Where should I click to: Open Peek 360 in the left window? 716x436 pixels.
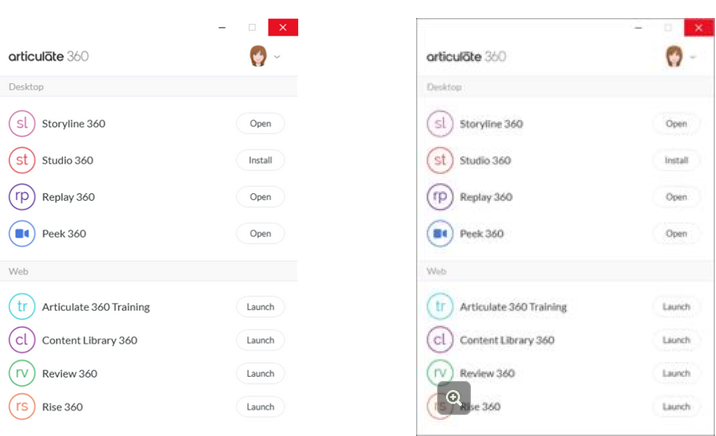click(x=260, y=233)
